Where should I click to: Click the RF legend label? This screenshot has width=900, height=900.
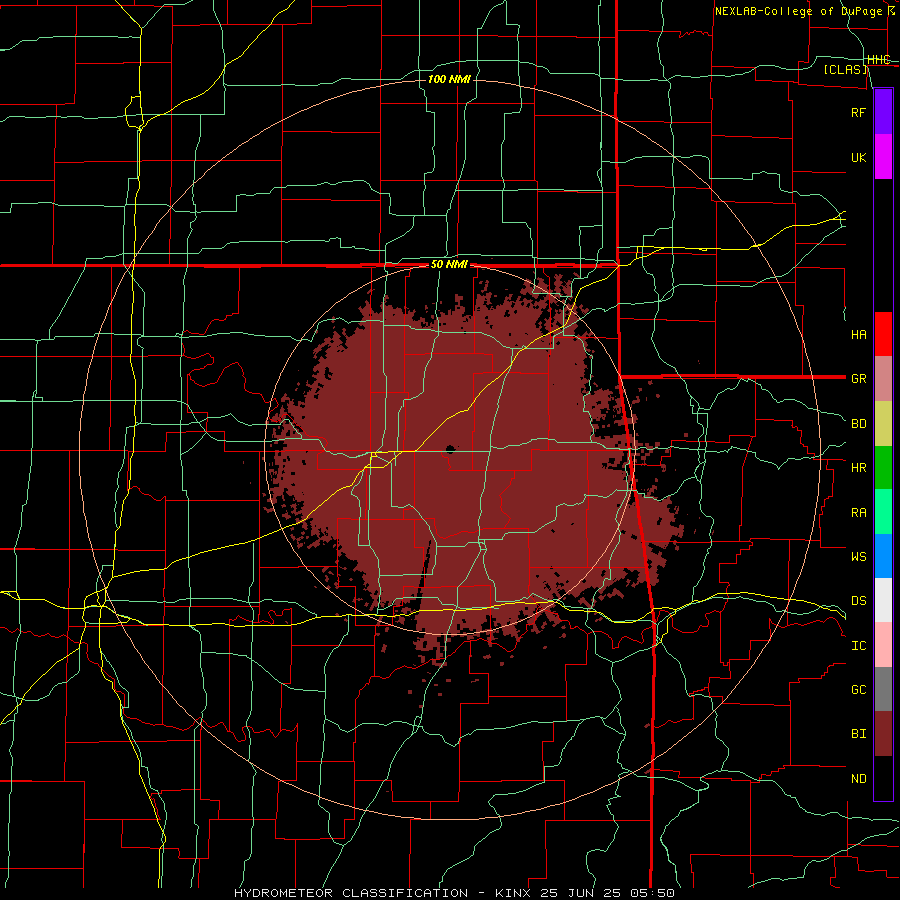tap(858, 112)
